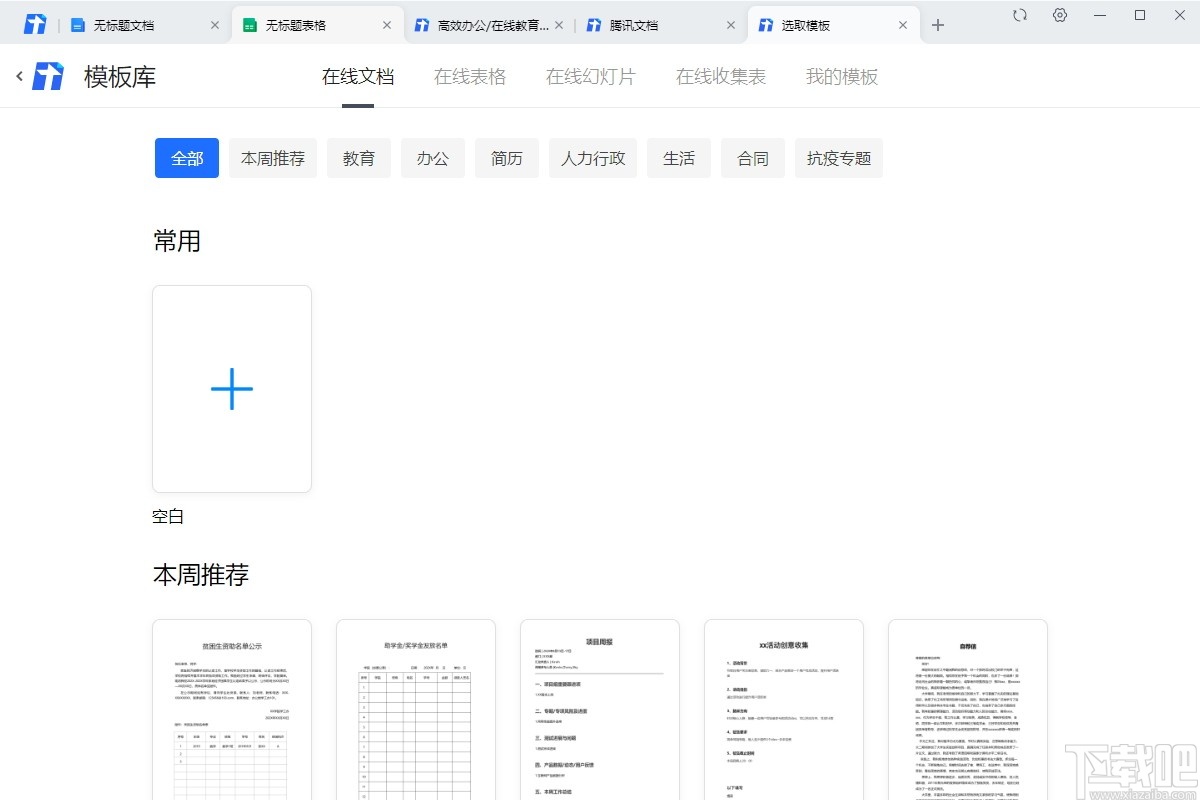Select the 合同 filter
Image resolution: width=1200 pixels, height=800 pixels.
(752, 157)
